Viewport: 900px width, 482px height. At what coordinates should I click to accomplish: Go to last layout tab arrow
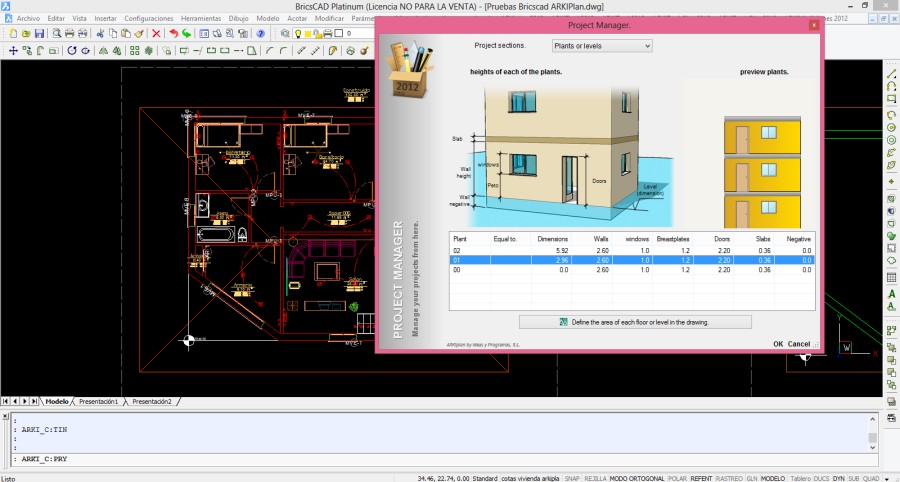(34, 401)
